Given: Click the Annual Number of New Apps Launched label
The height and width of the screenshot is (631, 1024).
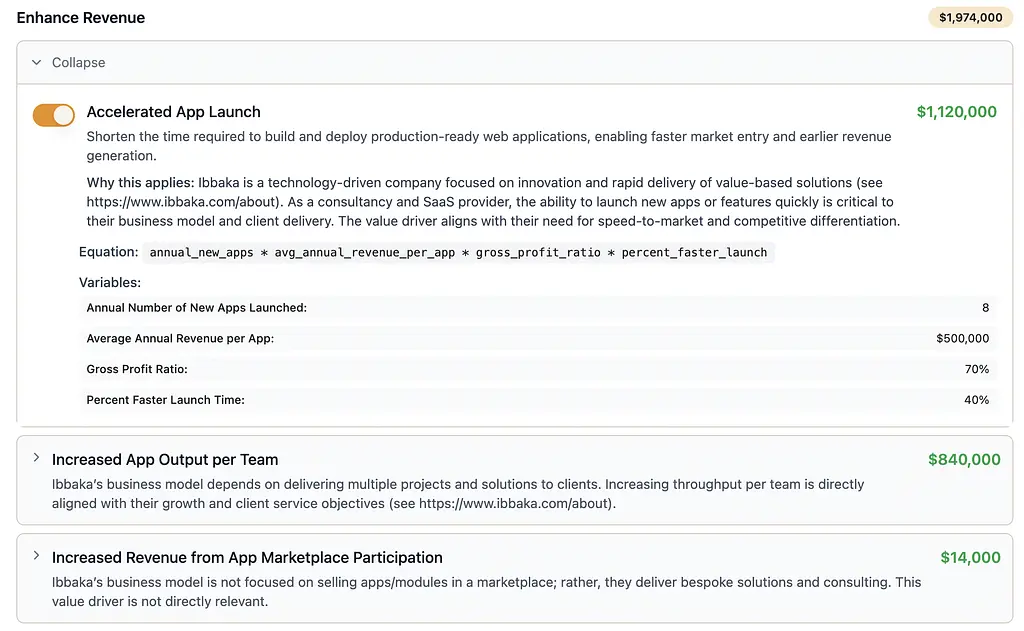Looking at the screenshot, I should point(196,308).
